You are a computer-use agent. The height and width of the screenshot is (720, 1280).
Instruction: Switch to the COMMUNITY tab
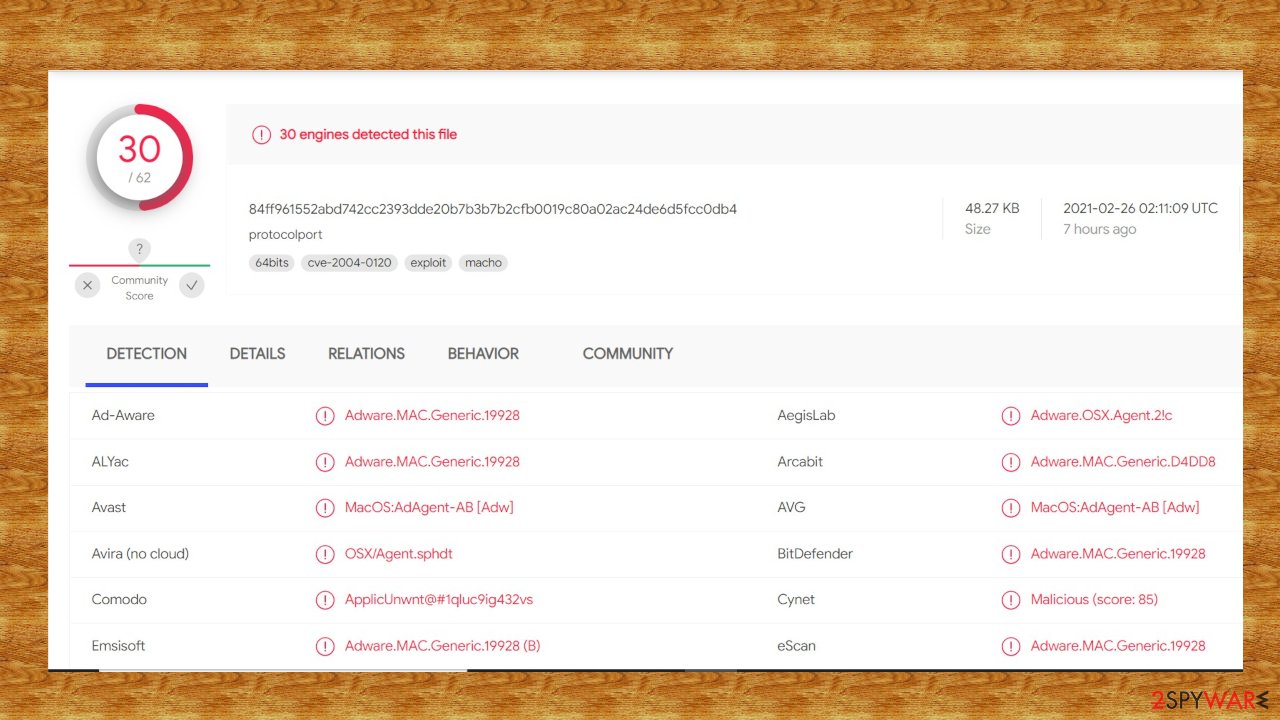pyautogui.click(x=628, y=354)
